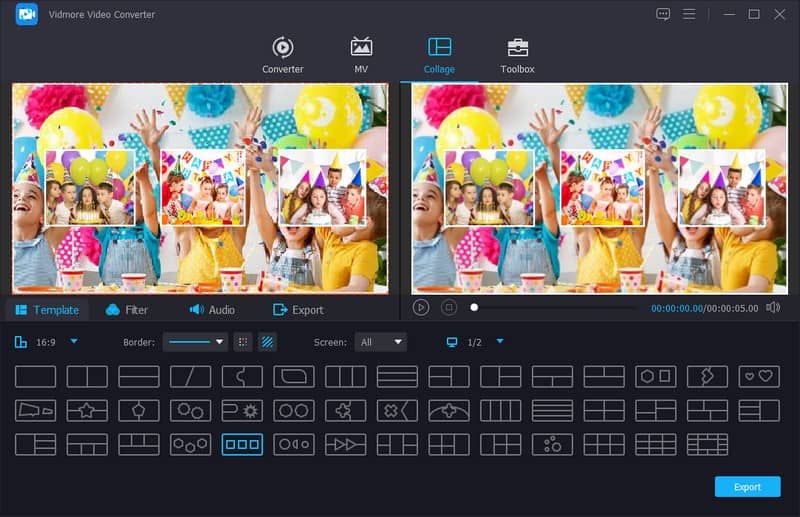Open the feedback chat icon
The width and height of the screenshot is (800, 517).
(663, 14)
